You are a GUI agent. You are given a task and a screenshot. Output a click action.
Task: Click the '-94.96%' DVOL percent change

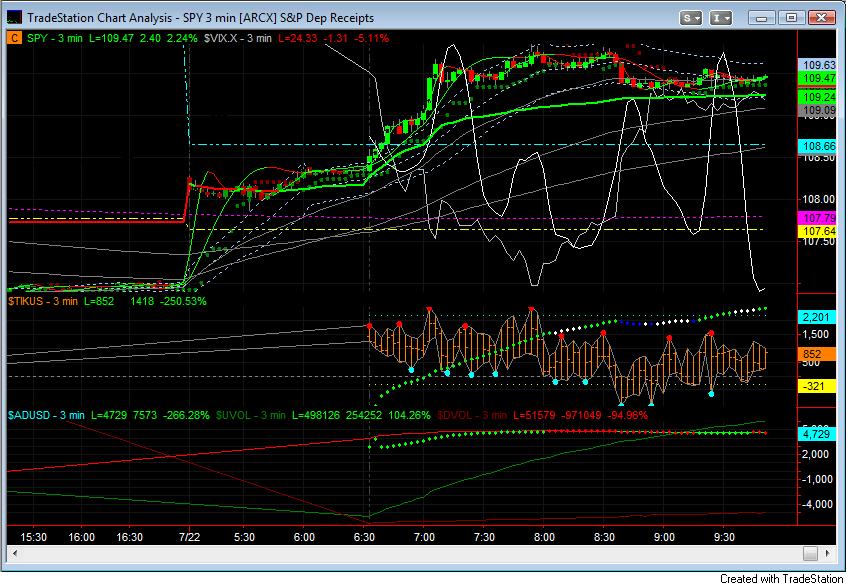tap(627, 415)
